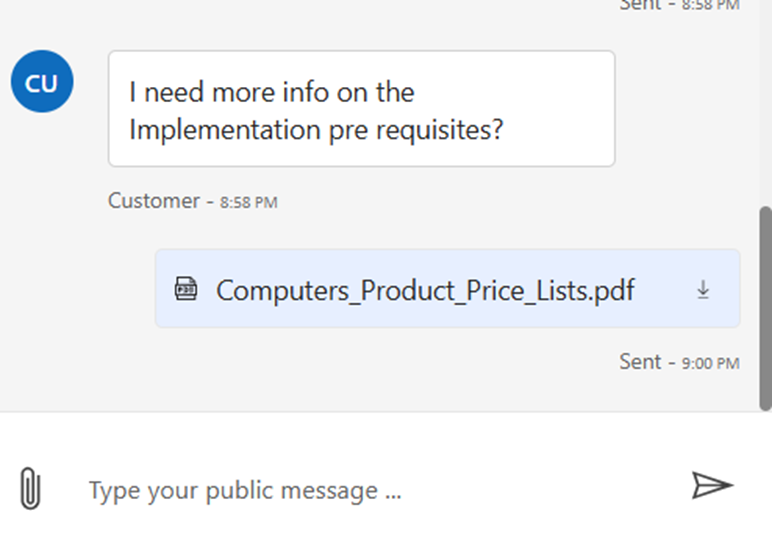This screenshot has width=772, height=547.
Task: Click the Customer sender label
Action: 154,201
